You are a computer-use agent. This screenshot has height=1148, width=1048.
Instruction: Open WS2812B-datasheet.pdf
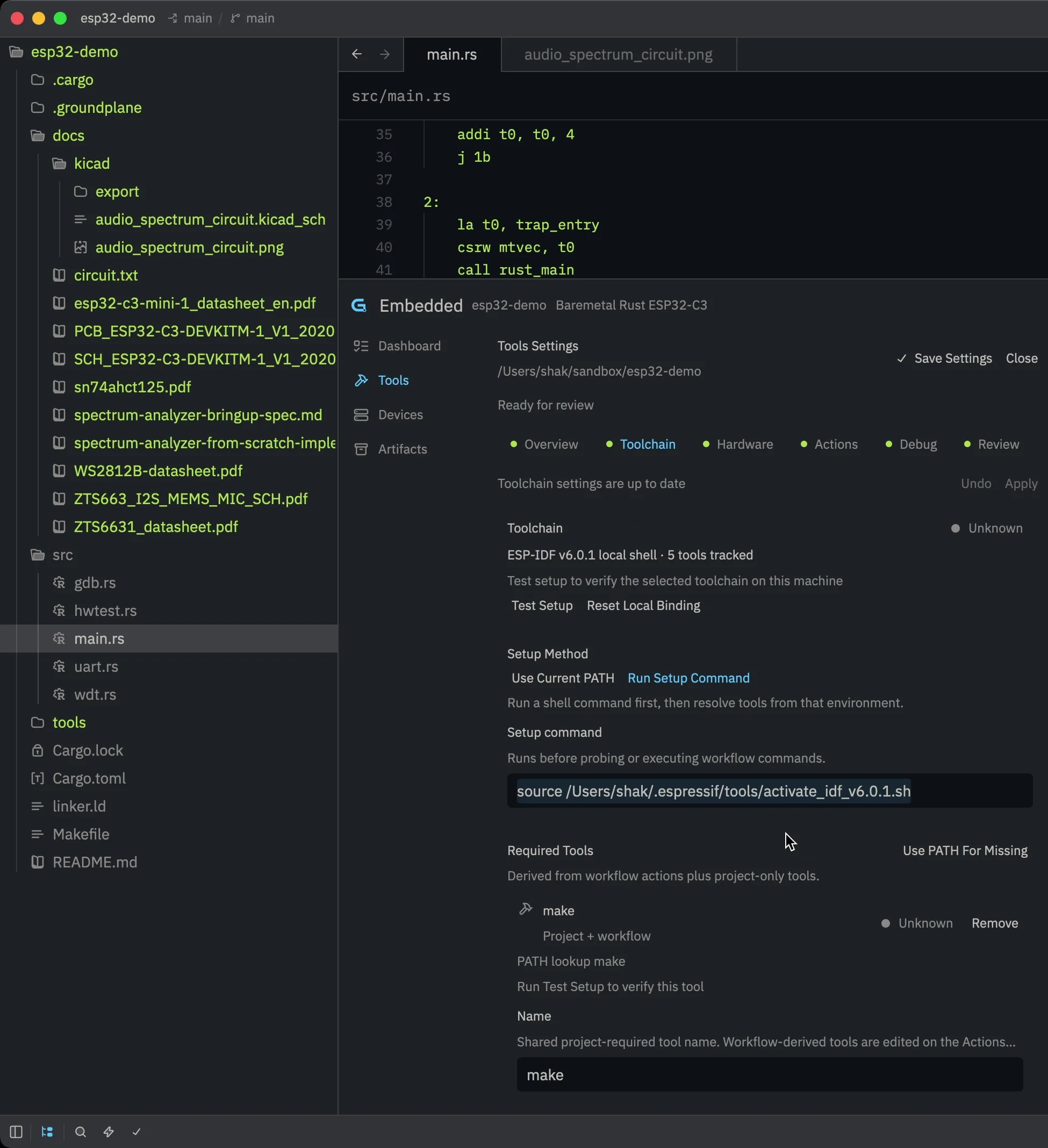pos(158,470)
